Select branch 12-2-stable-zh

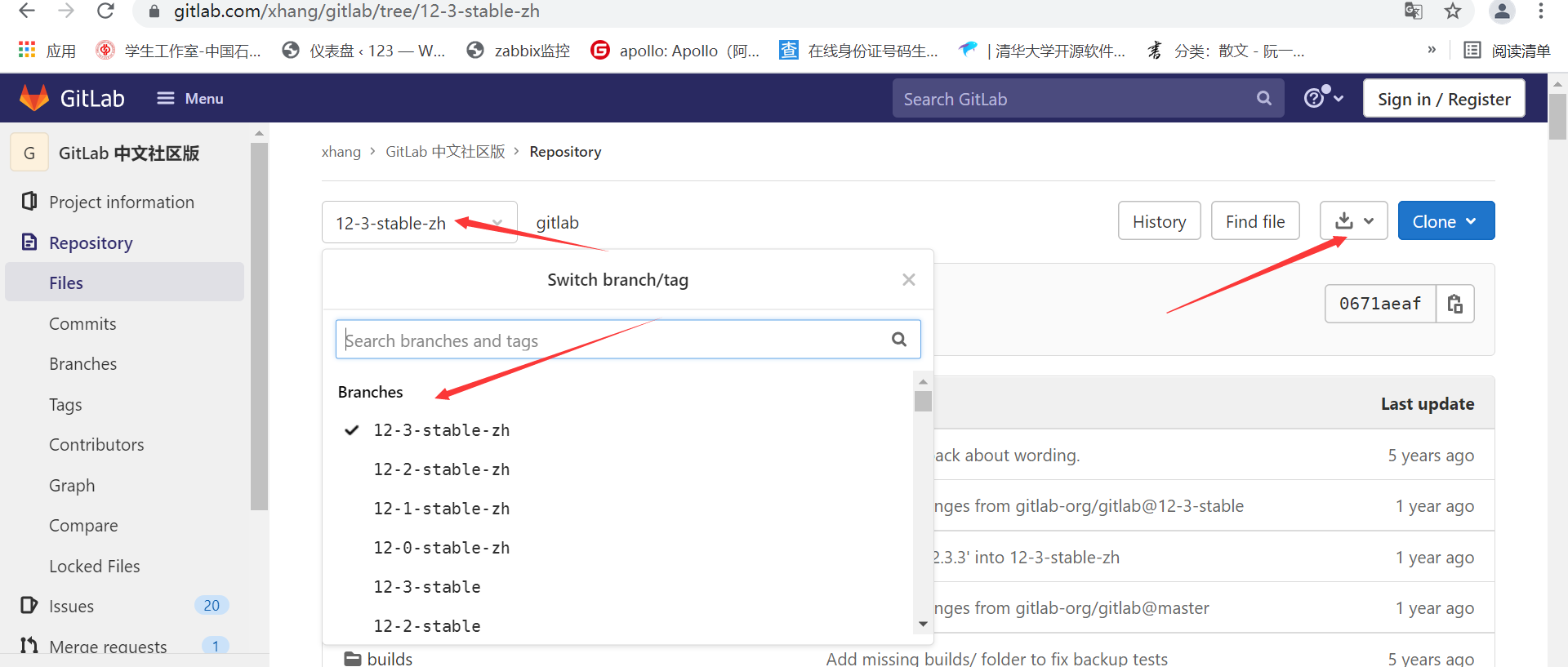(442, 469)
